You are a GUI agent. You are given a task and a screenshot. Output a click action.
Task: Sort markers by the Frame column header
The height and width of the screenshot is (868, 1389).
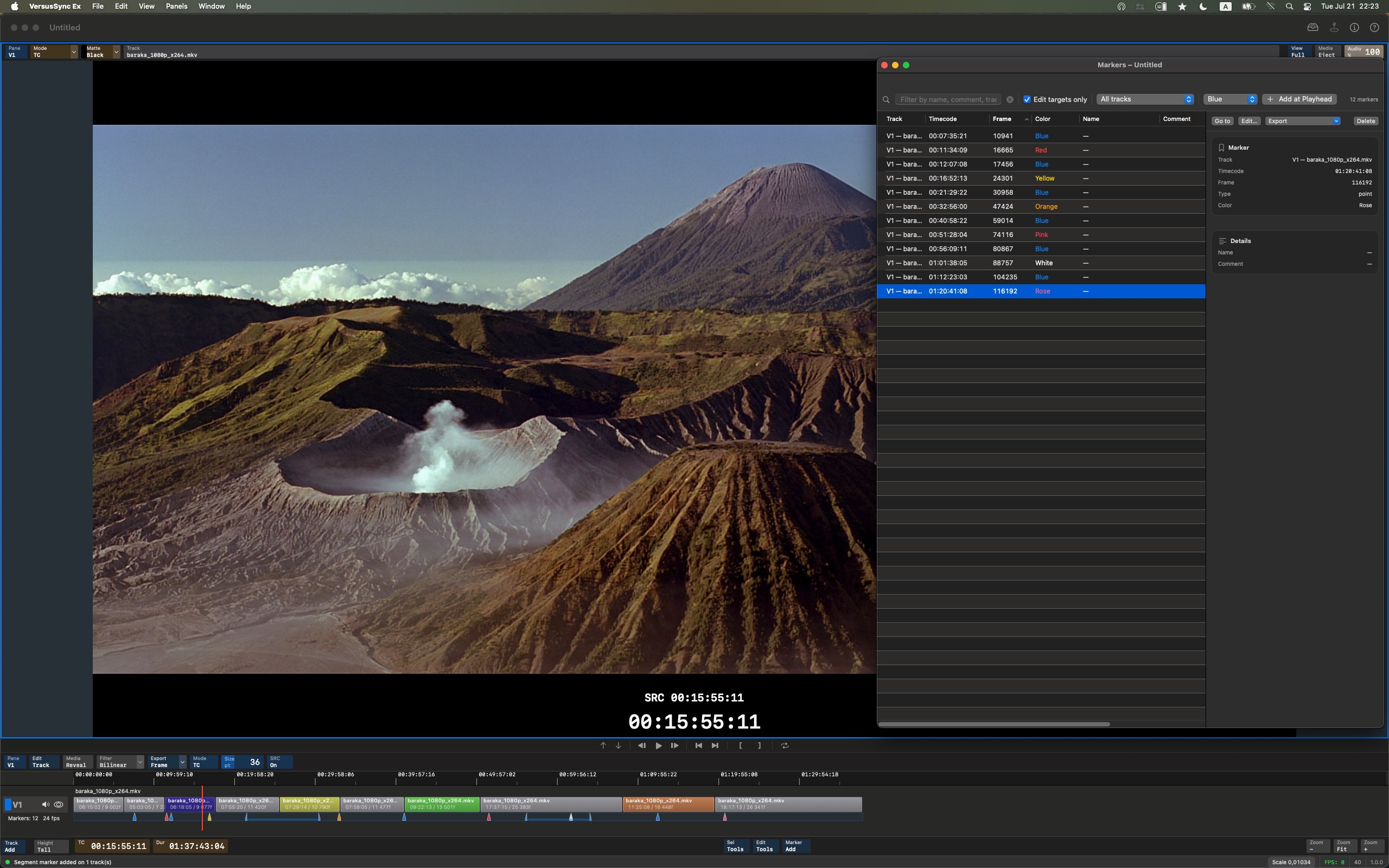pos(1010,119)
